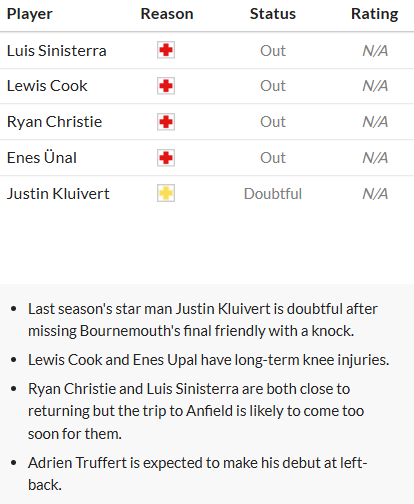Click Out status in Luis Sinisterra row
Image resolution: width=414 pixels, height=504 pixels.
[x=273, y=51]
